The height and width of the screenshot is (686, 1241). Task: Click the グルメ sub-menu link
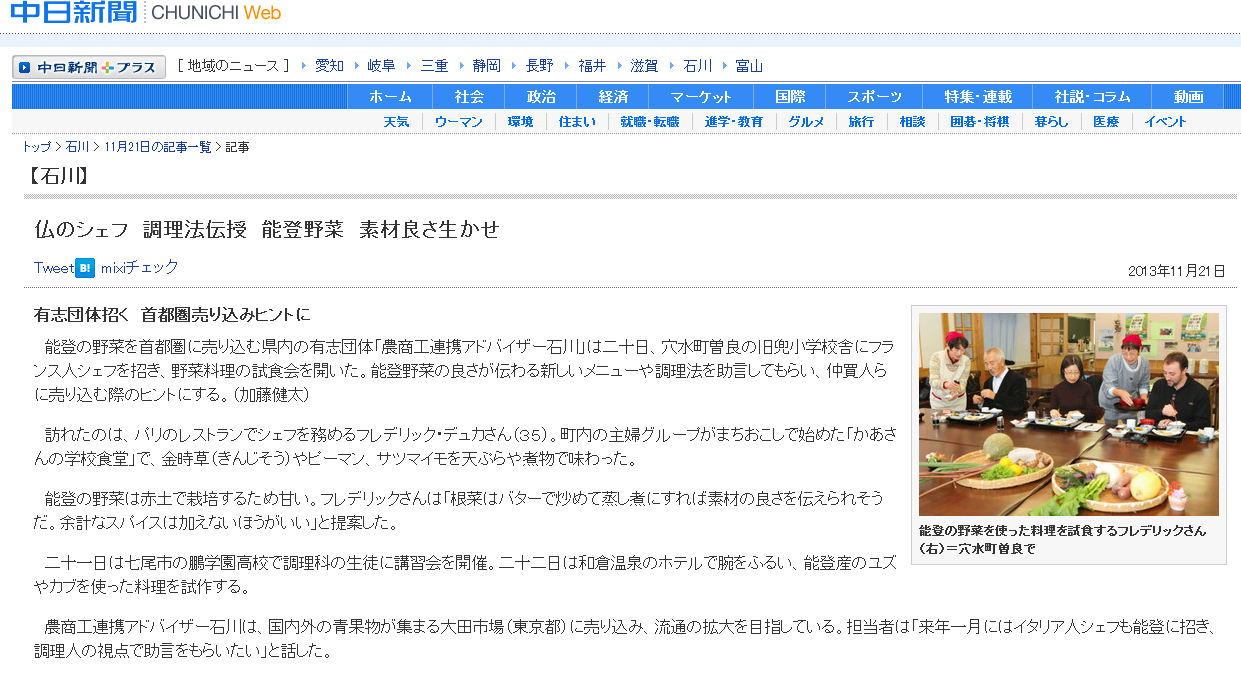coord(806,122)
